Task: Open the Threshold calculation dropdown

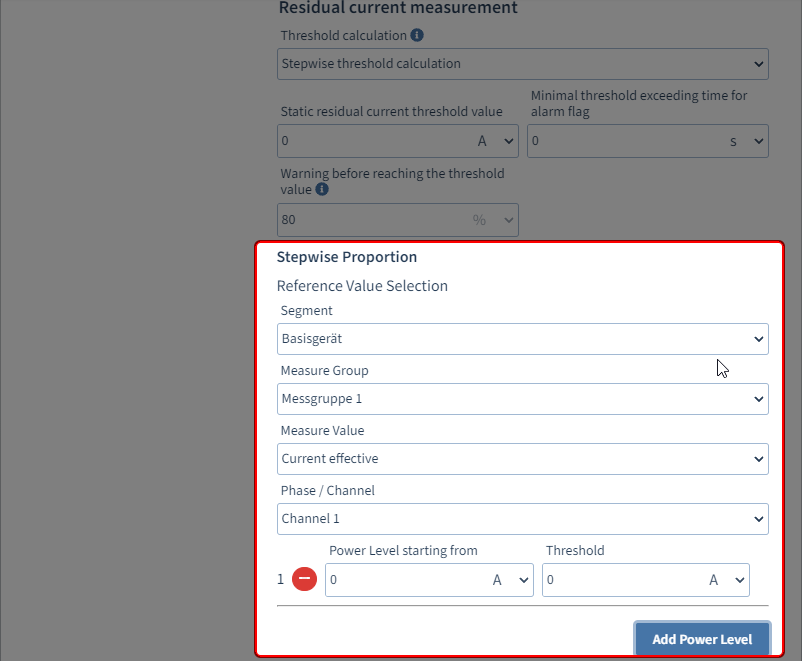Action: [x=522, y=64]
